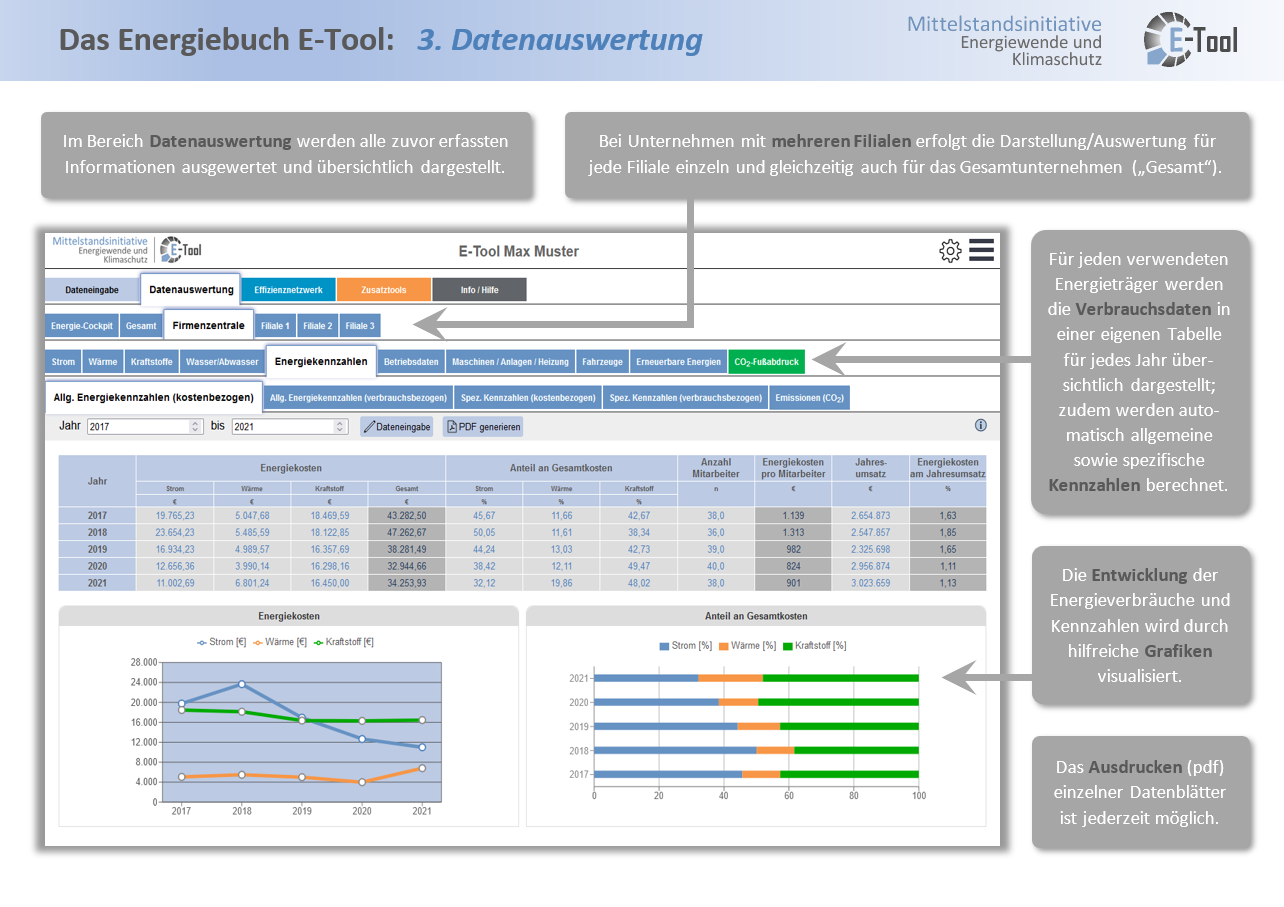Select the Wasser/Abwasser tab
This screenshot has height=907, width=1284.
coord(221,361)
